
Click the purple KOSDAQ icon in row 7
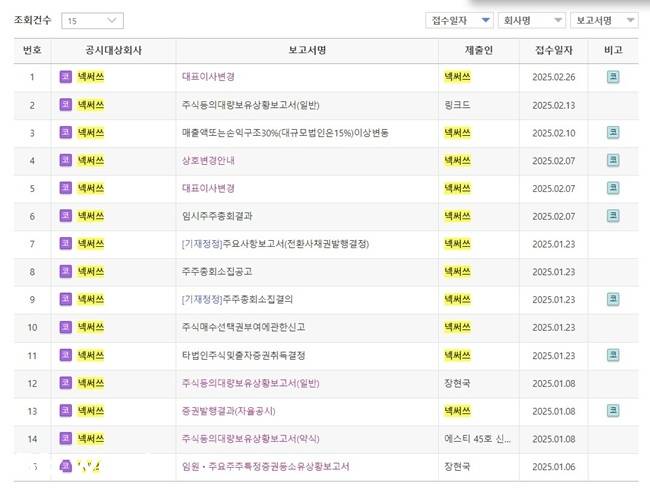tap(65, 244)
